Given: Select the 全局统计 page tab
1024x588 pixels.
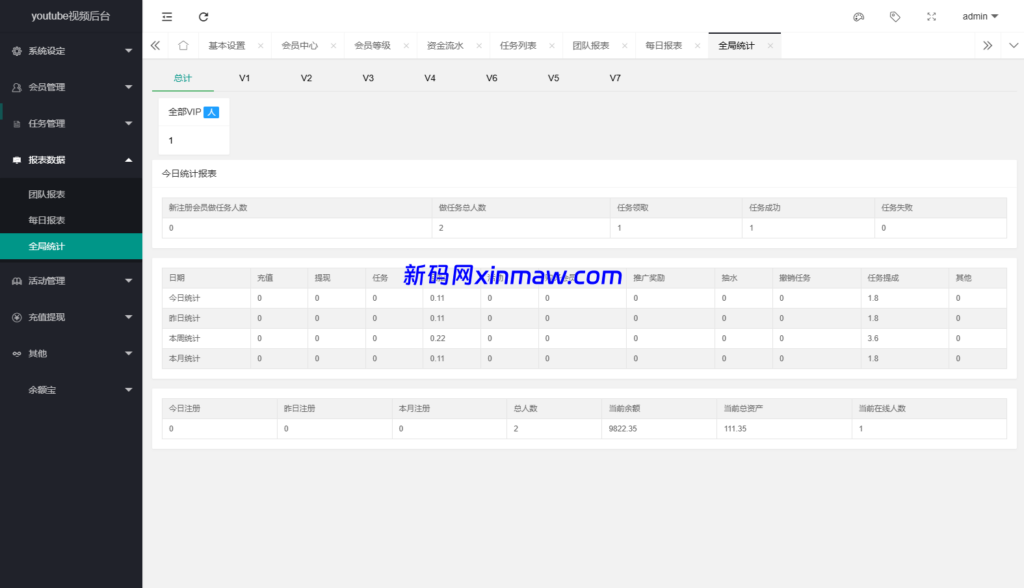Looking at the screenshot, I should (736, 46).
